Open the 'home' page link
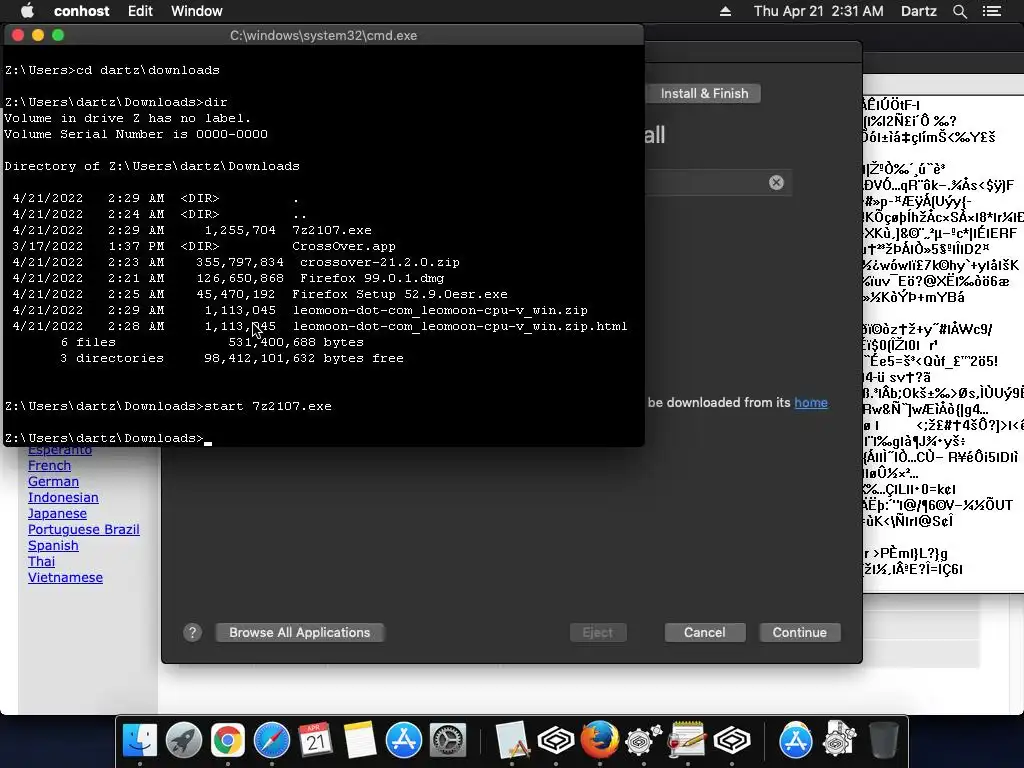 pos(810,402)
